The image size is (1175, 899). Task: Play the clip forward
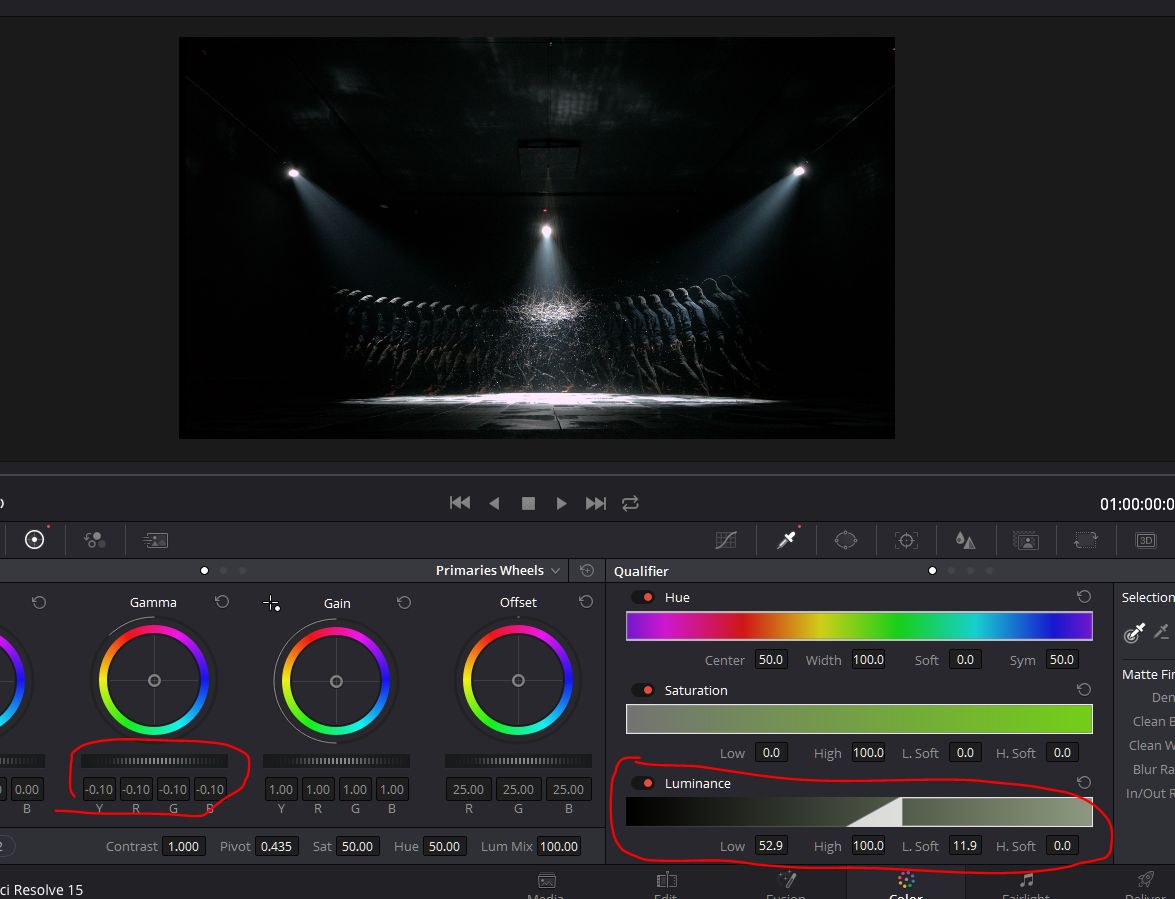[x=561, y=503]
